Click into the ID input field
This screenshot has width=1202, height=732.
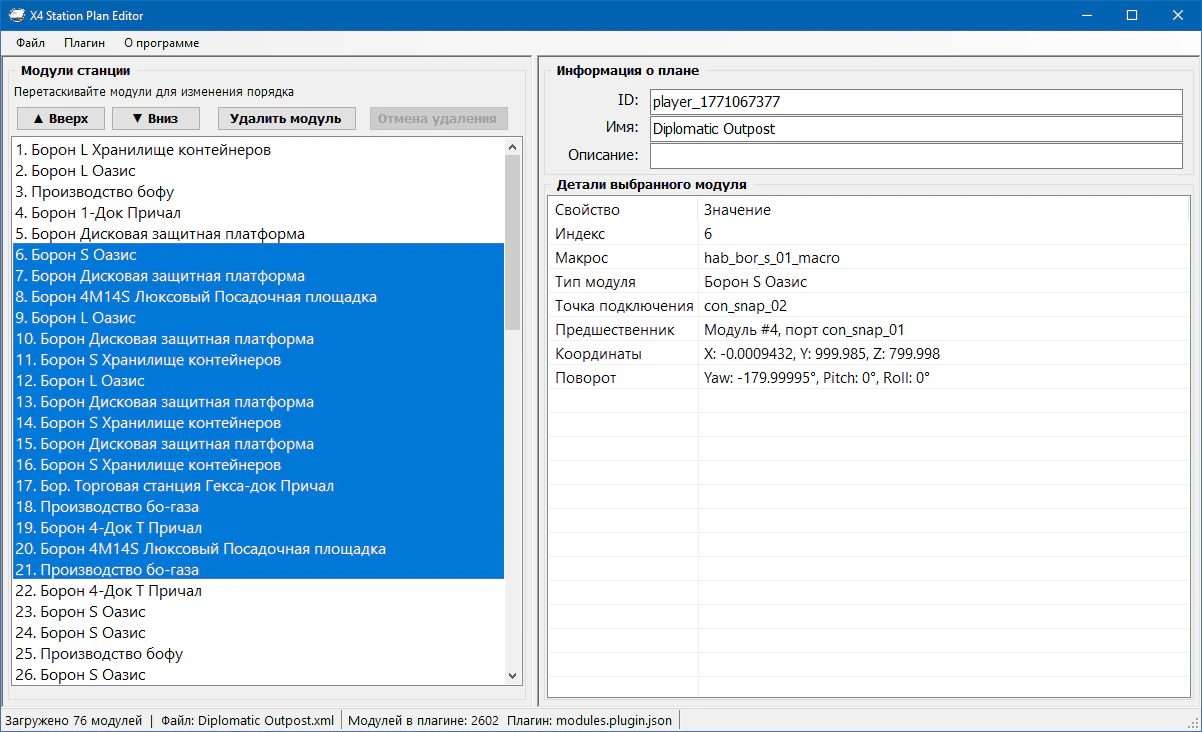(915, 102)
